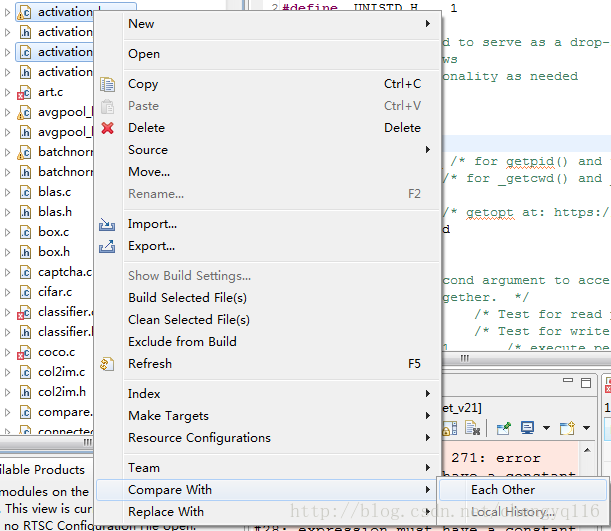The width and height of the screenshot is (611, 531).
Task: Open the Compare With submenu
Action: pos(267,490)
